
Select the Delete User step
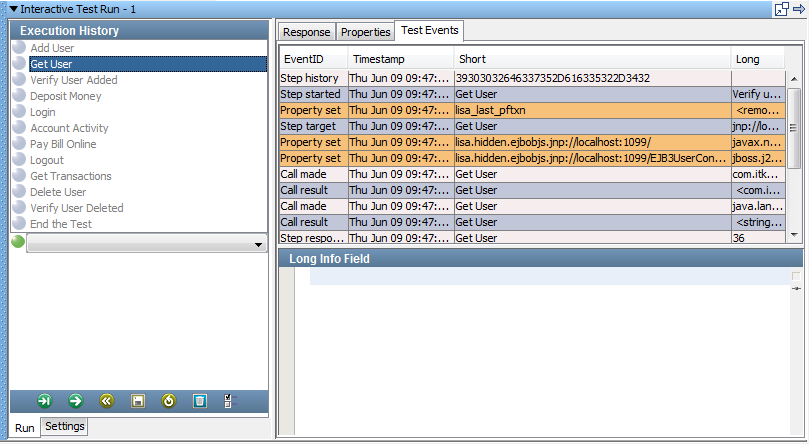click(58, 192)
